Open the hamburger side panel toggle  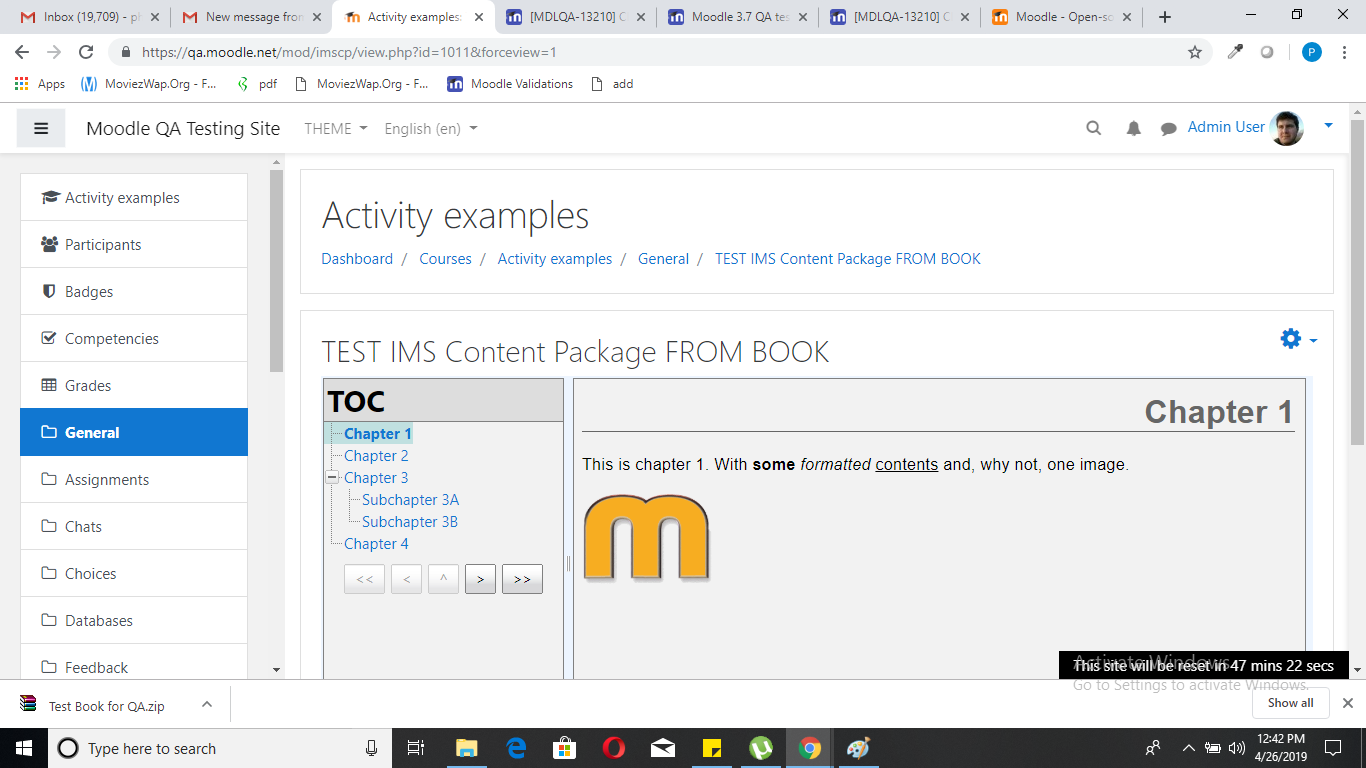pyautogui.click(x=41, y=128)
